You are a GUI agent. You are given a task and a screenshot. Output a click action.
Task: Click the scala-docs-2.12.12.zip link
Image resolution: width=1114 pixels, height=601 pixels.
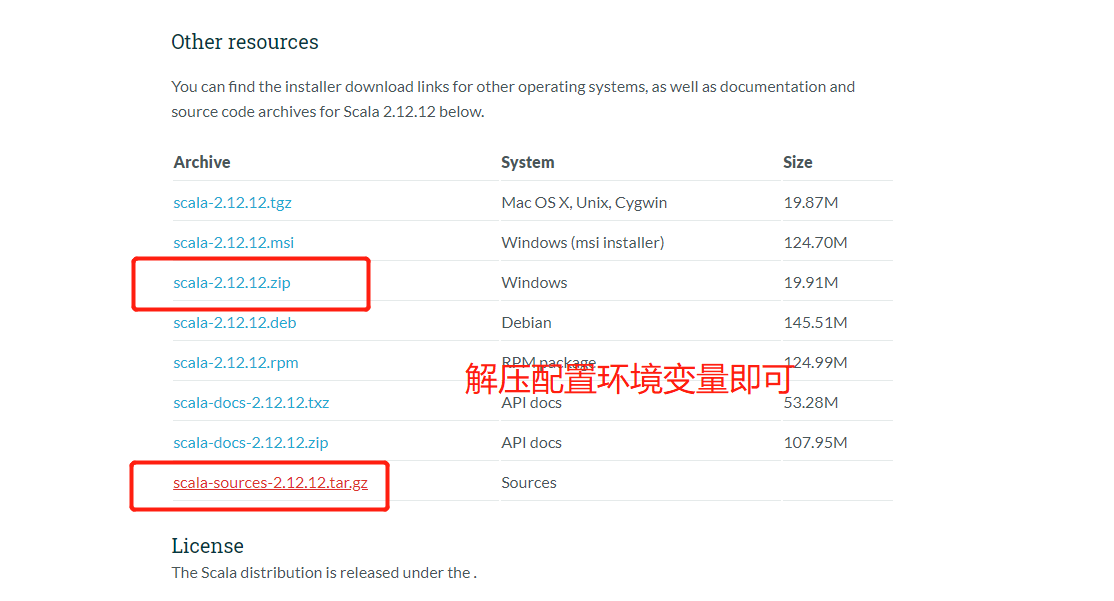pos(250,443)
